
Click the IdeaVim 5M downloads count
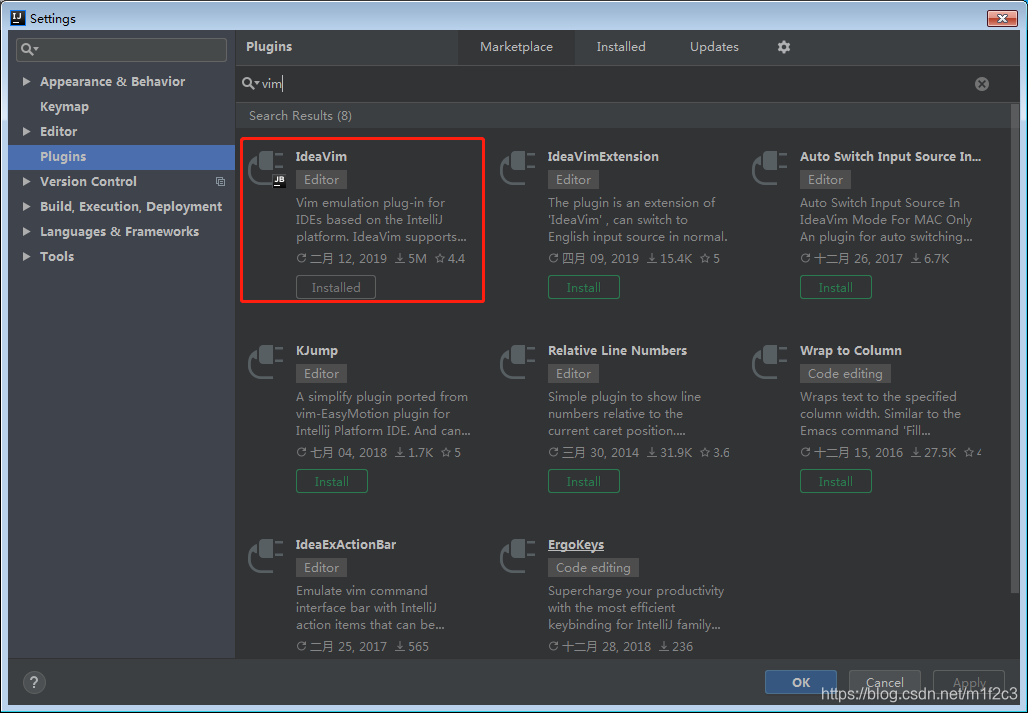(x=410, y=258)
